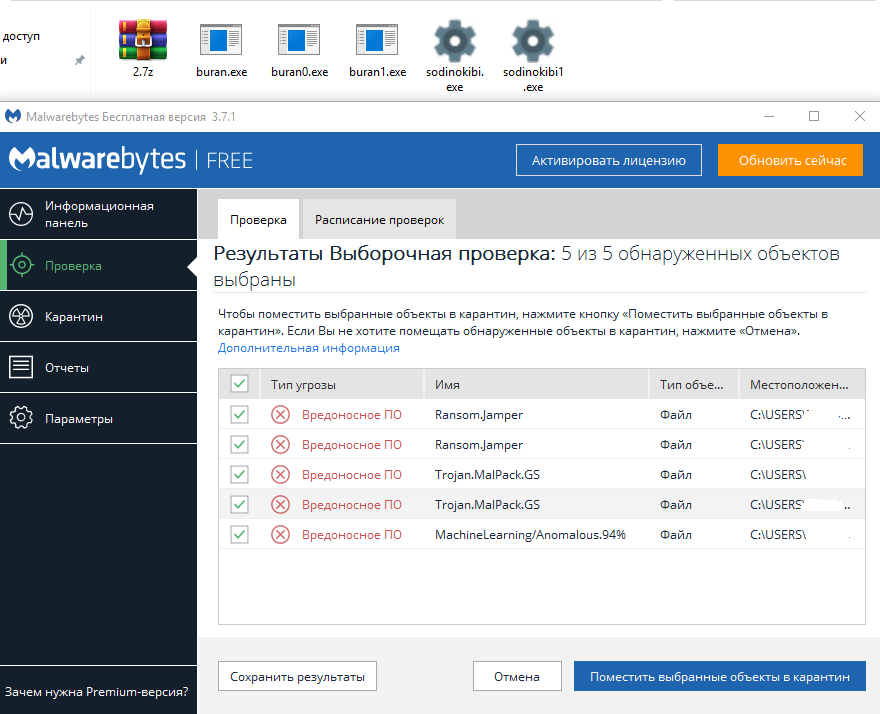Image resolution: width=880 pixels, height=714 pixels.
Task: Sort by Имя column header
Action: point(537,385)
